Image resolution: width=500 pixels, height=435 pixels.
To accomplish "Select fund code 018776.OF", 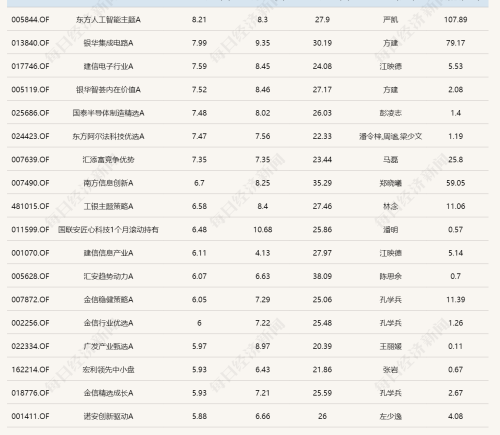I will pyautogui.click(x=30, y=393).
